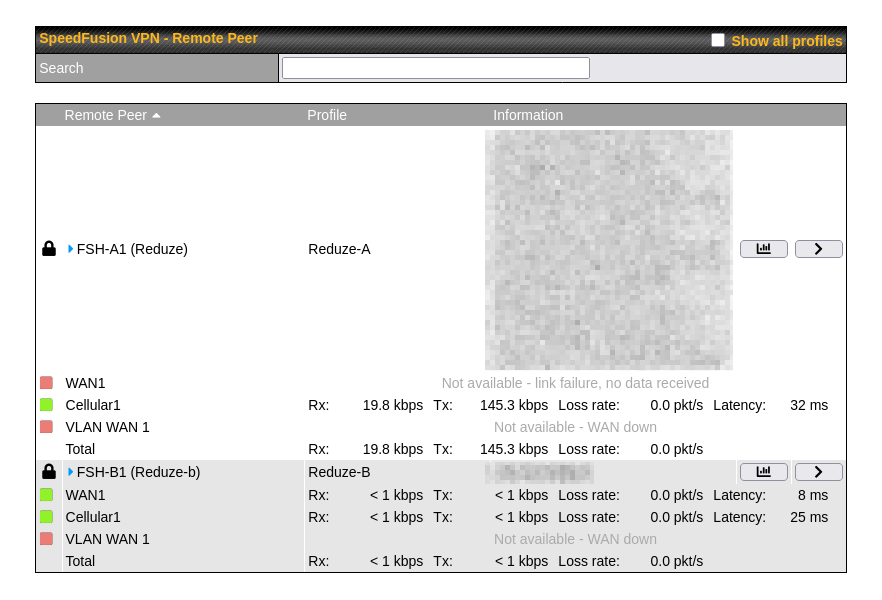Open the FSH-A1 (Reduze) peer link

(x=132, y=249)
